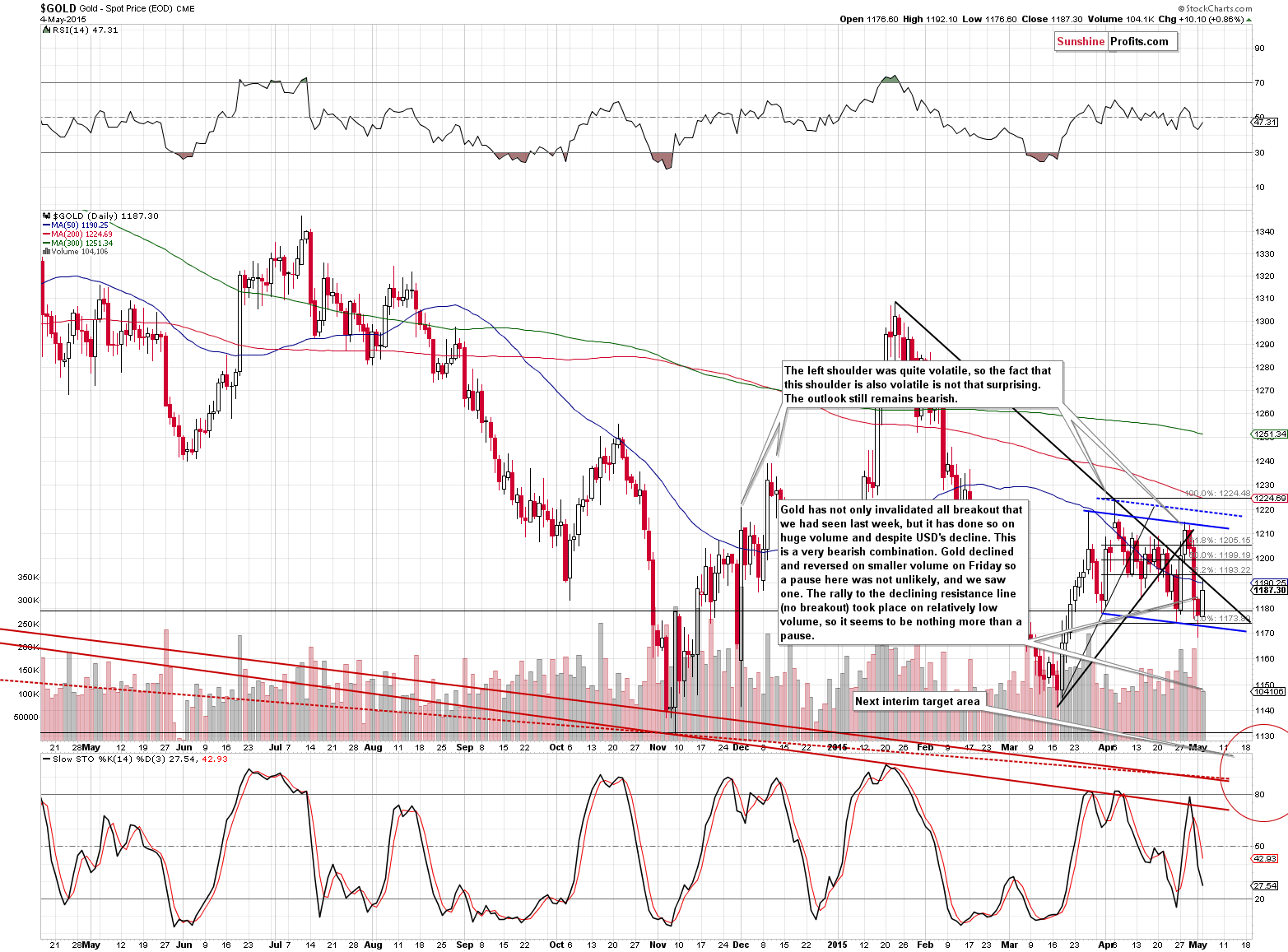
Task: Click the 20 level on stochastic axis
Action: 1259,899
